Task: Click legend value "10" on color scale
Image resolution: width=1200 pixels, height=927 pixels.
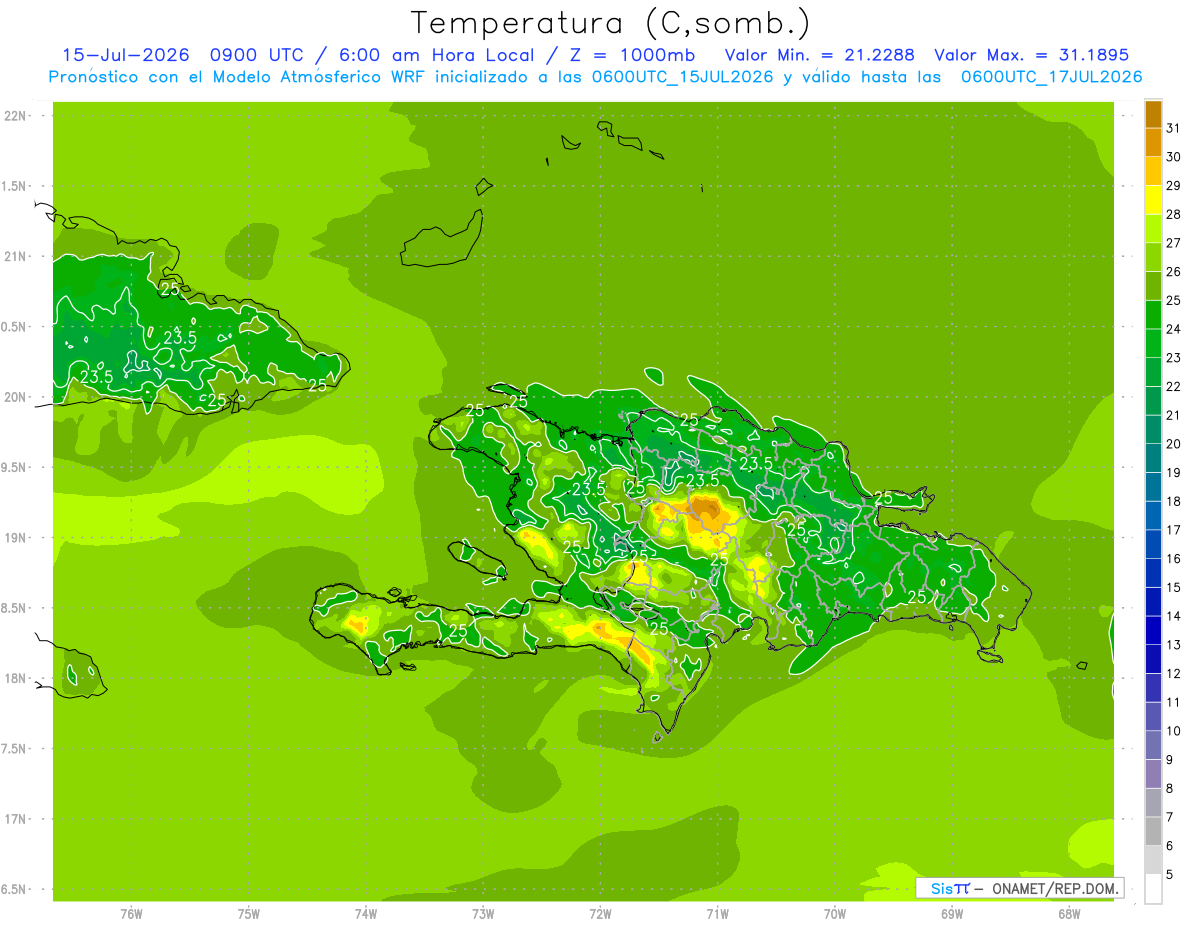Action: click(x=1174, y=731)
